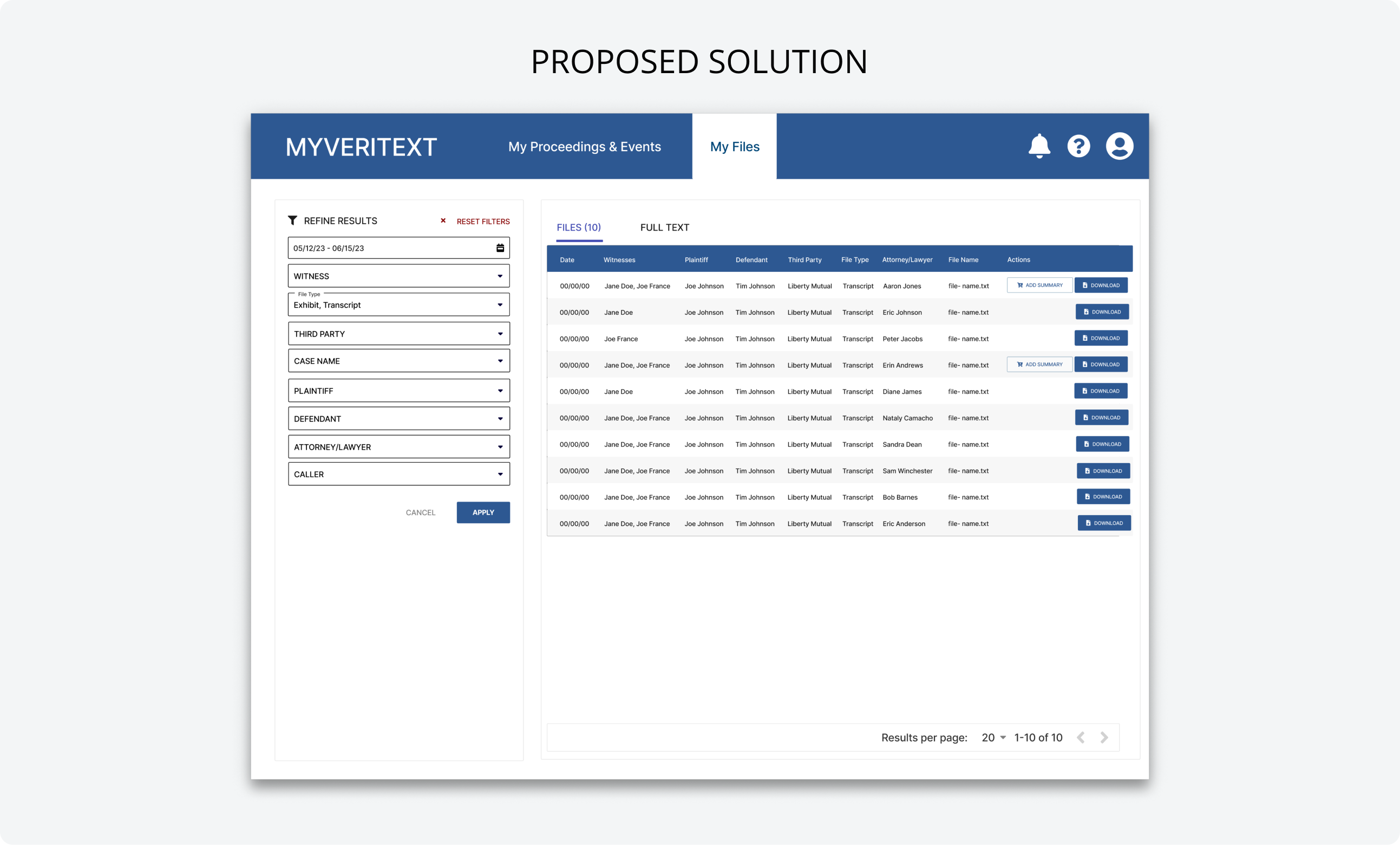Click the calendar icon in date field

500,248
